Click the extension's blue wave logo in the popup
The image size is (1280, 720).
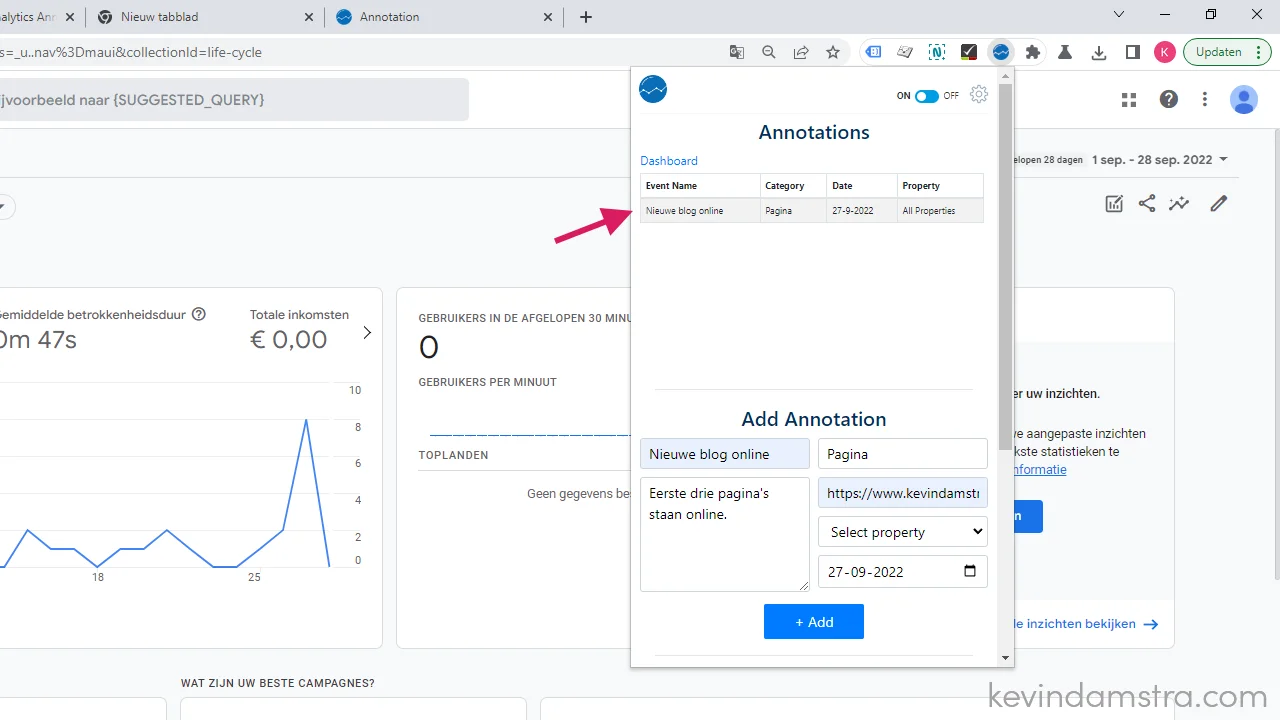point(653,90)
